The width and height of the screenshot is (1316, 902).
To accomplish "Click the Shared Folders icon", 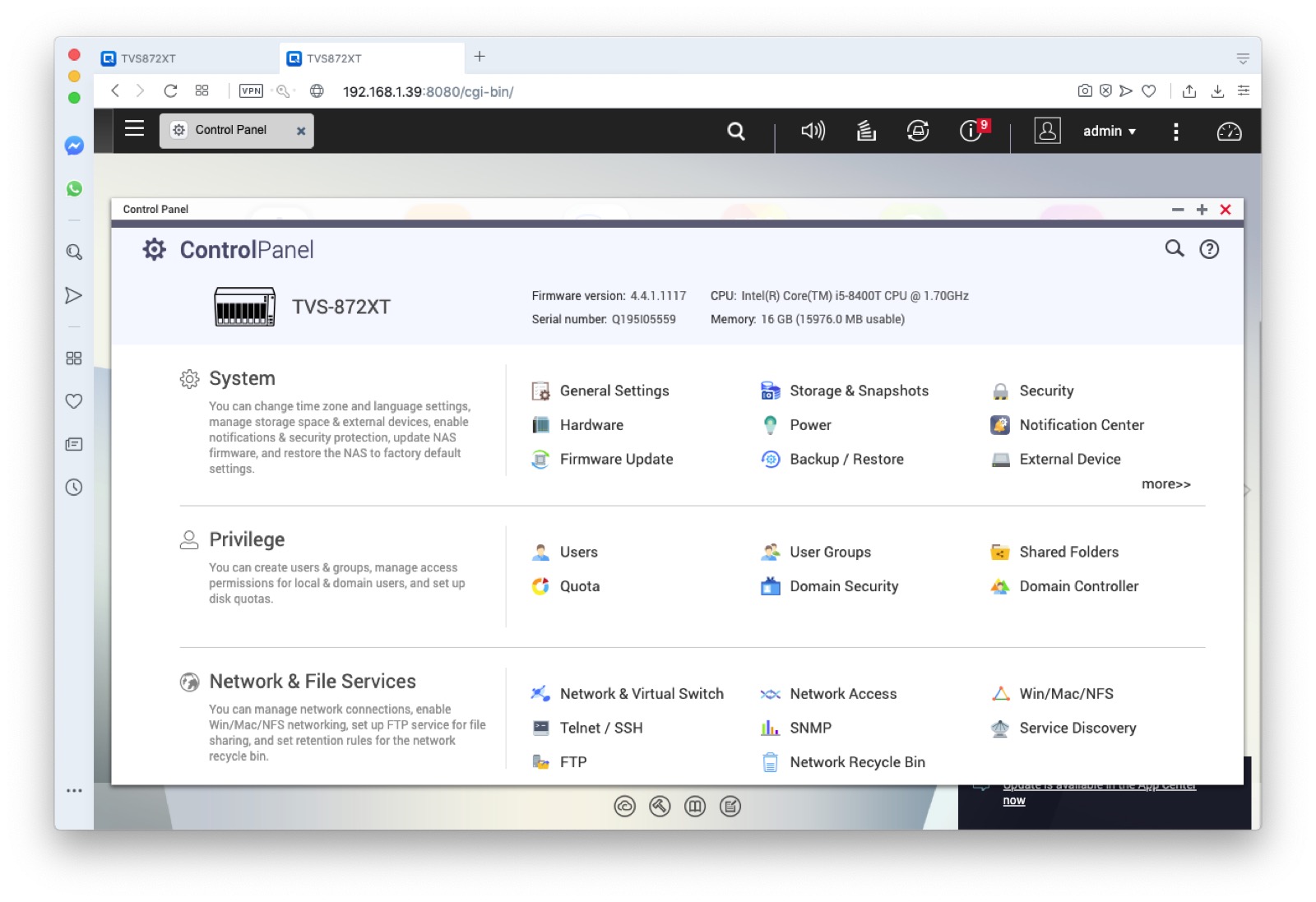I will (x=1000, y=553).
